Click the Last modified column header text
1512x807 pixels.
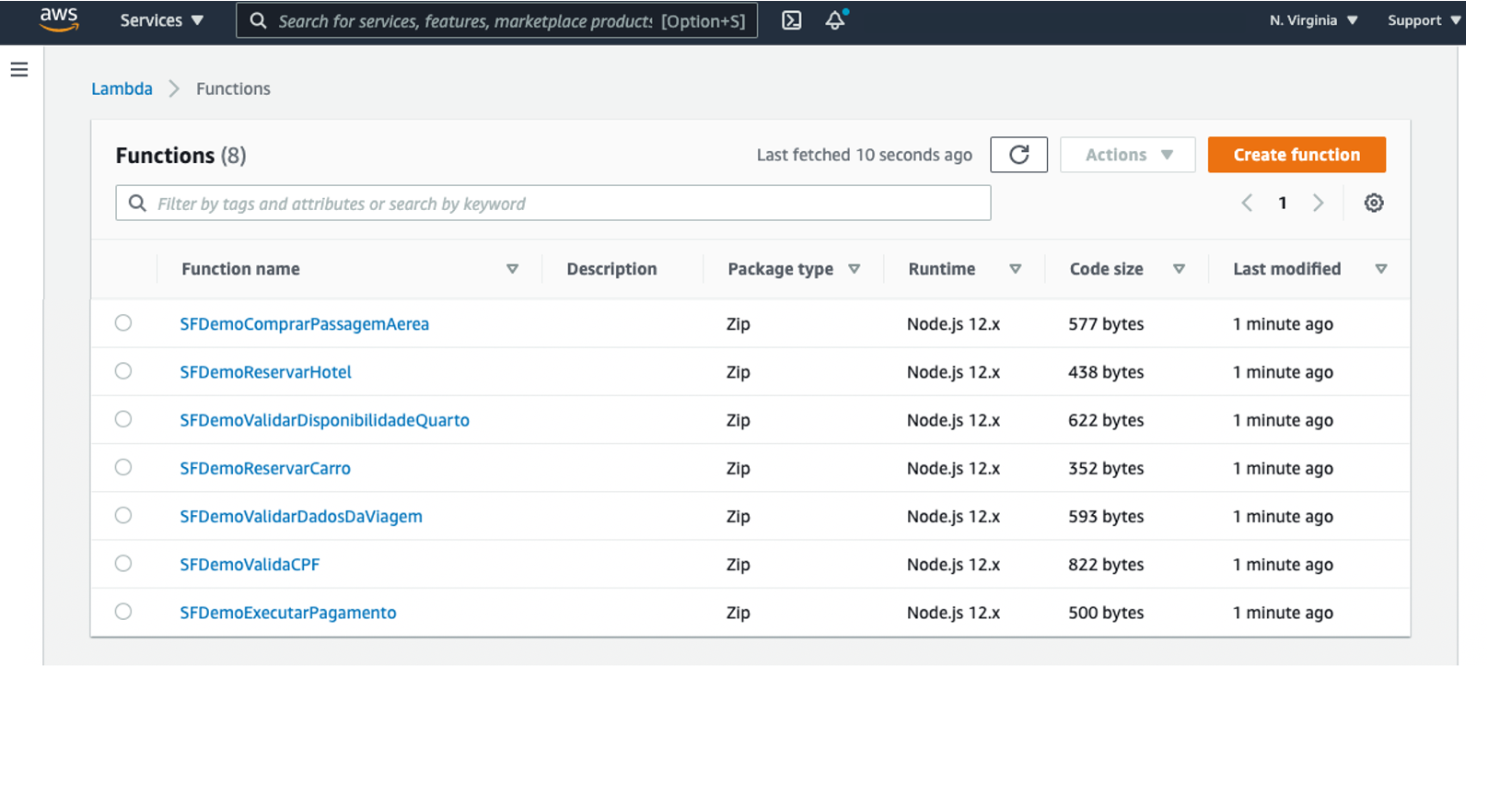click(1287, 269)
